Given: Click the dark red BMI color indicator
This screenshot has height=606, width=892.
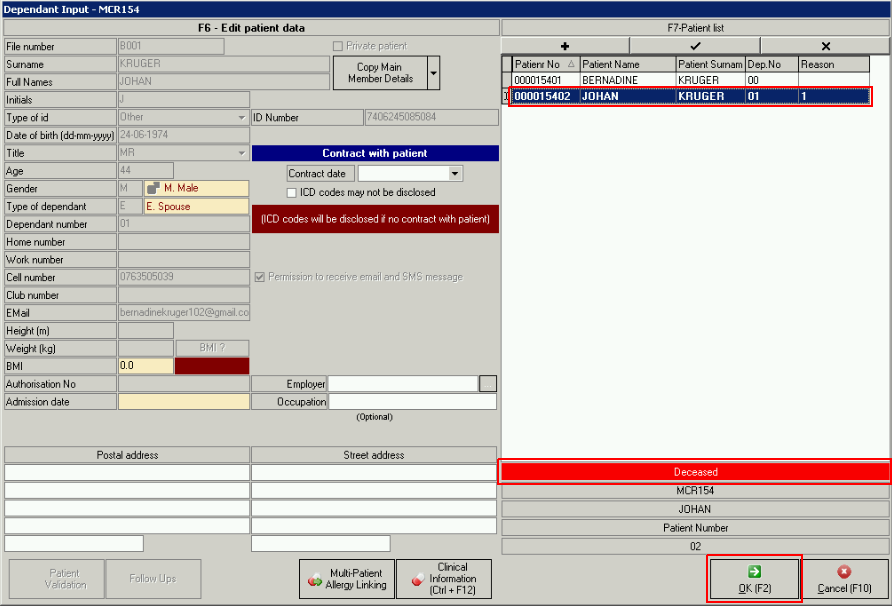Looking at the screenshot, I should pyautogui.click(x=212, y=366).
